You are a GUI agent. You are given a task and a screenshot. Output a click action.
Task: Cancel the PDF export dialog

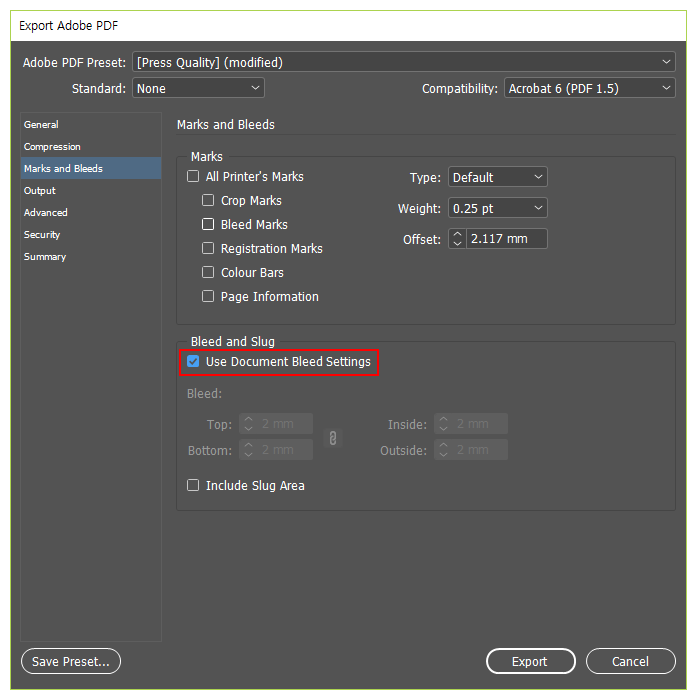coord(630,661)
